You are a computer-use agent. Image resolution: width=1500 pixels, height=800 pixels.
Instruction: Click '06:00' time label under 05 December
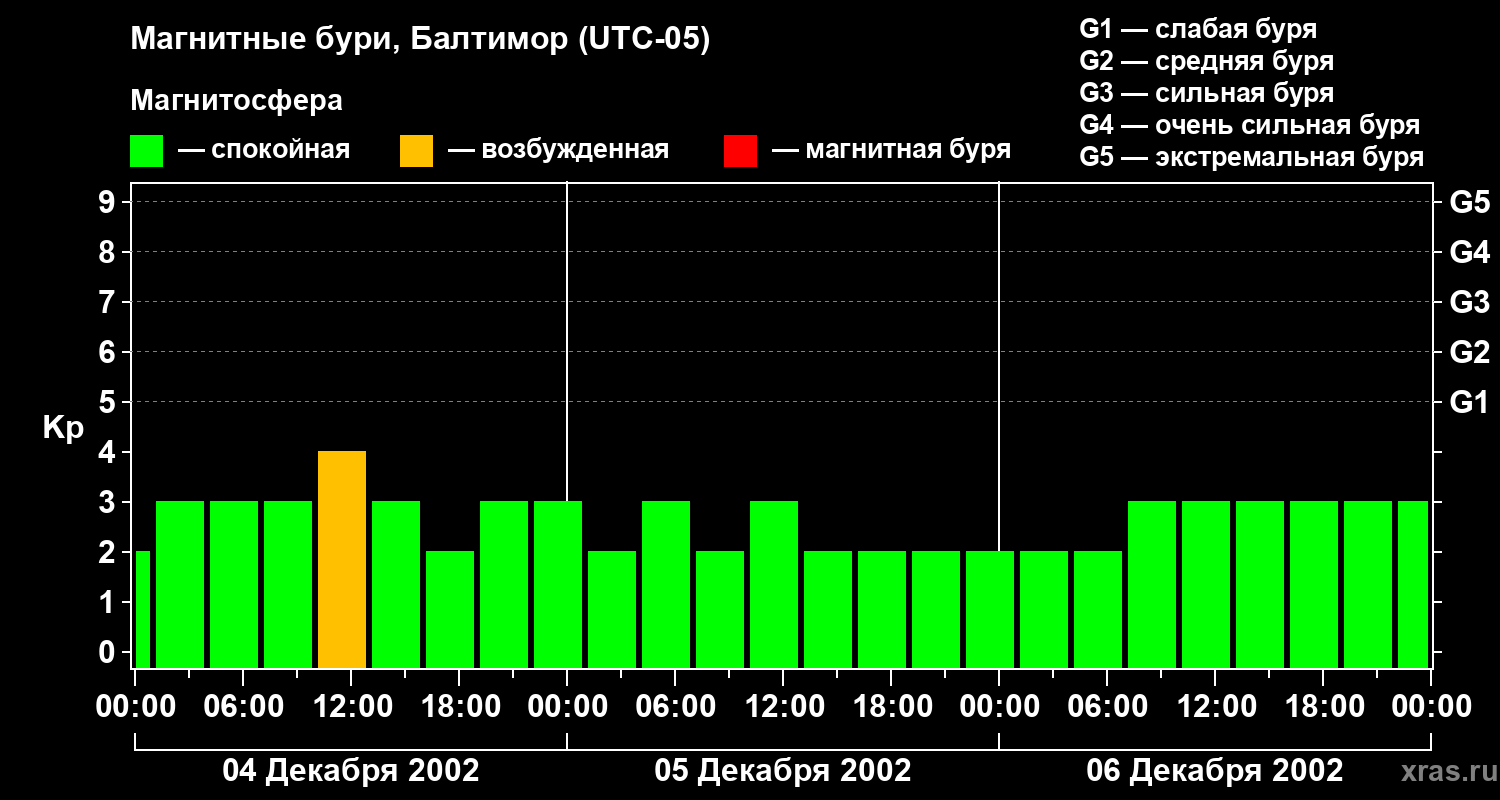pos(675,707)
